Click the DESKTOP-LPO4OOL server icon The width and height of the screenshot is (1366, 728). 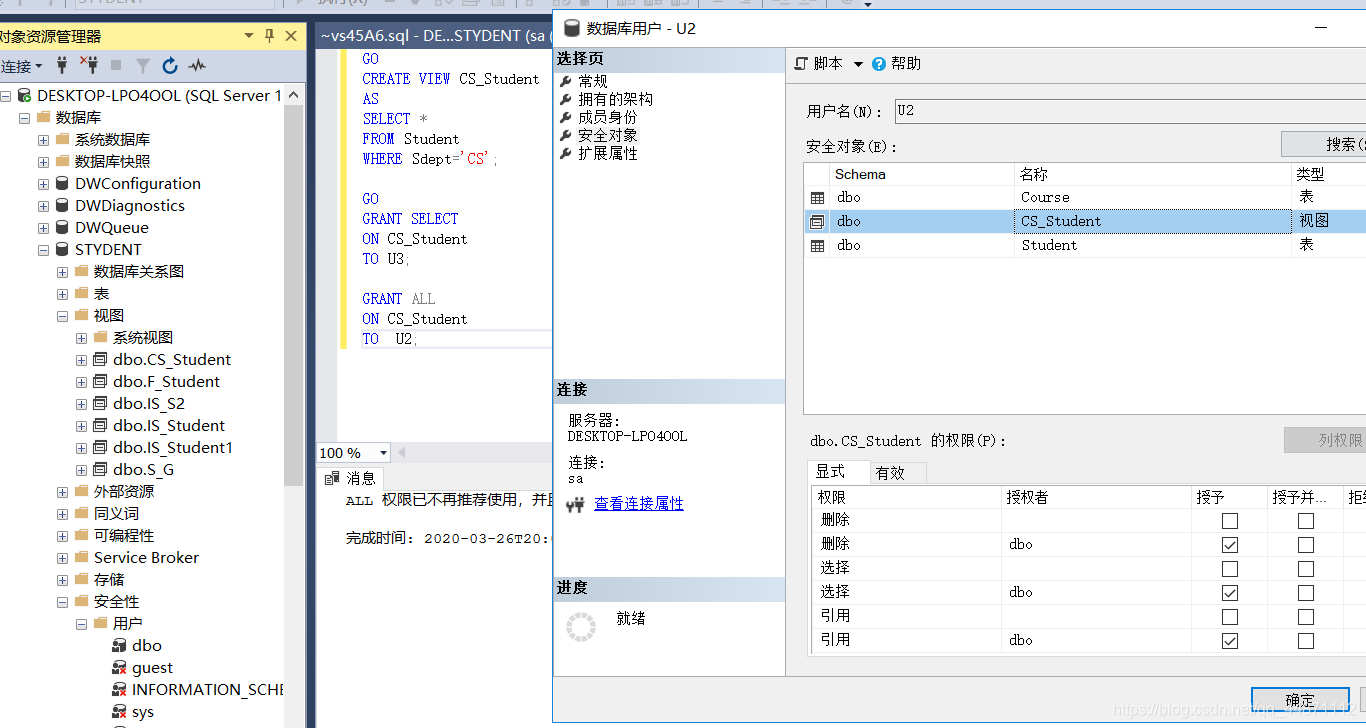point(24,96)
